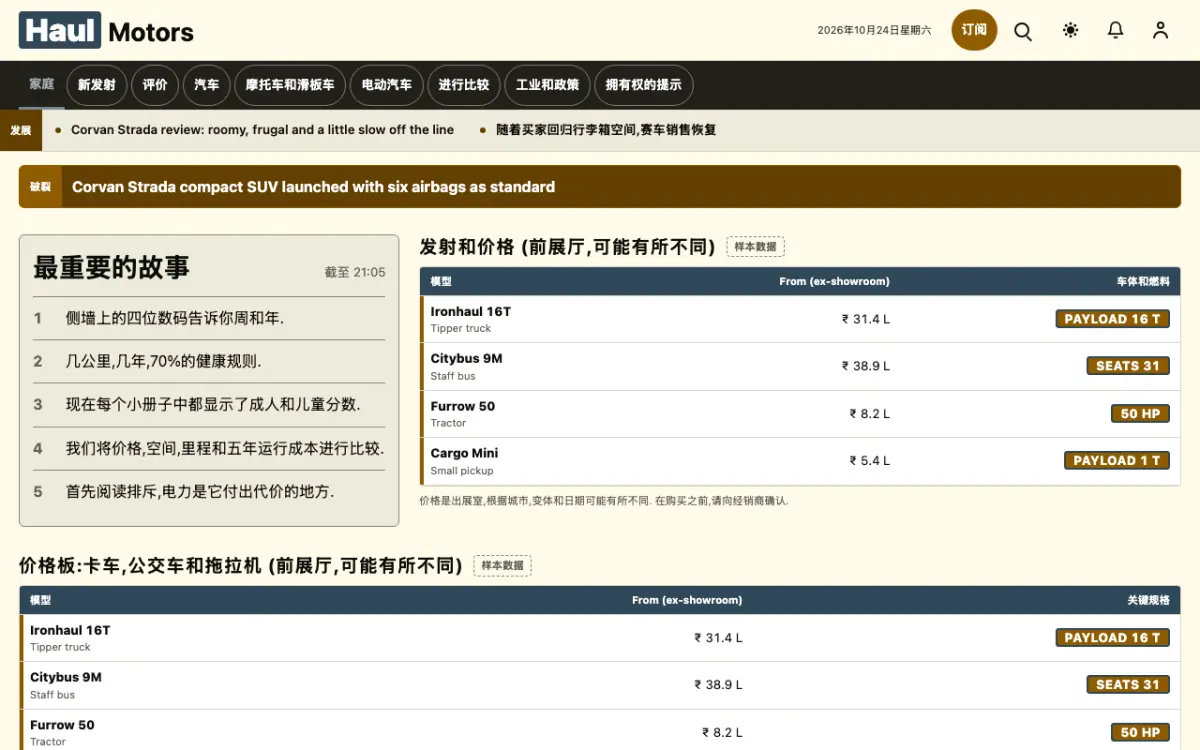Open the 电动汽车 nav tab

coord(387,85)
